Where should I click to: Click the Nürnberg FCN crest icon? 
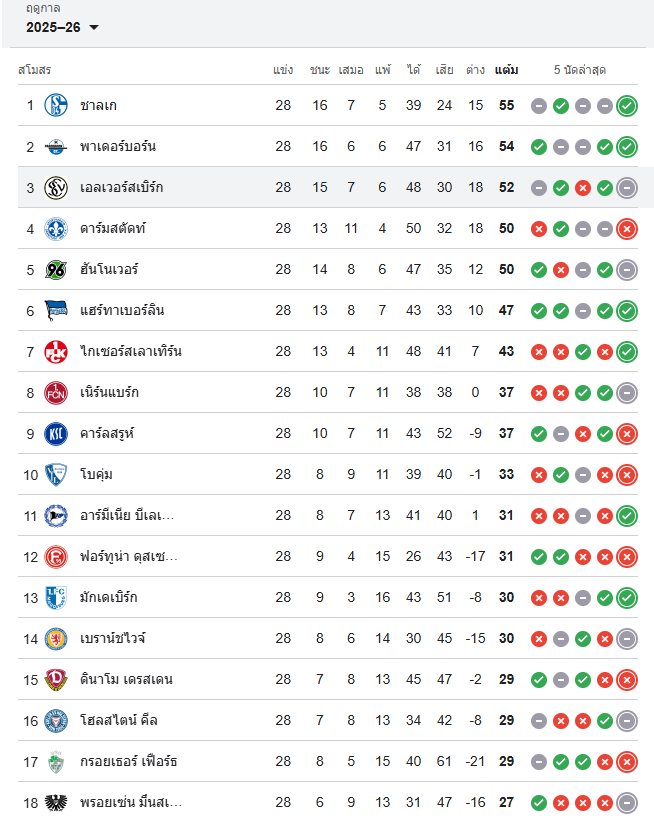click(55, 392)
